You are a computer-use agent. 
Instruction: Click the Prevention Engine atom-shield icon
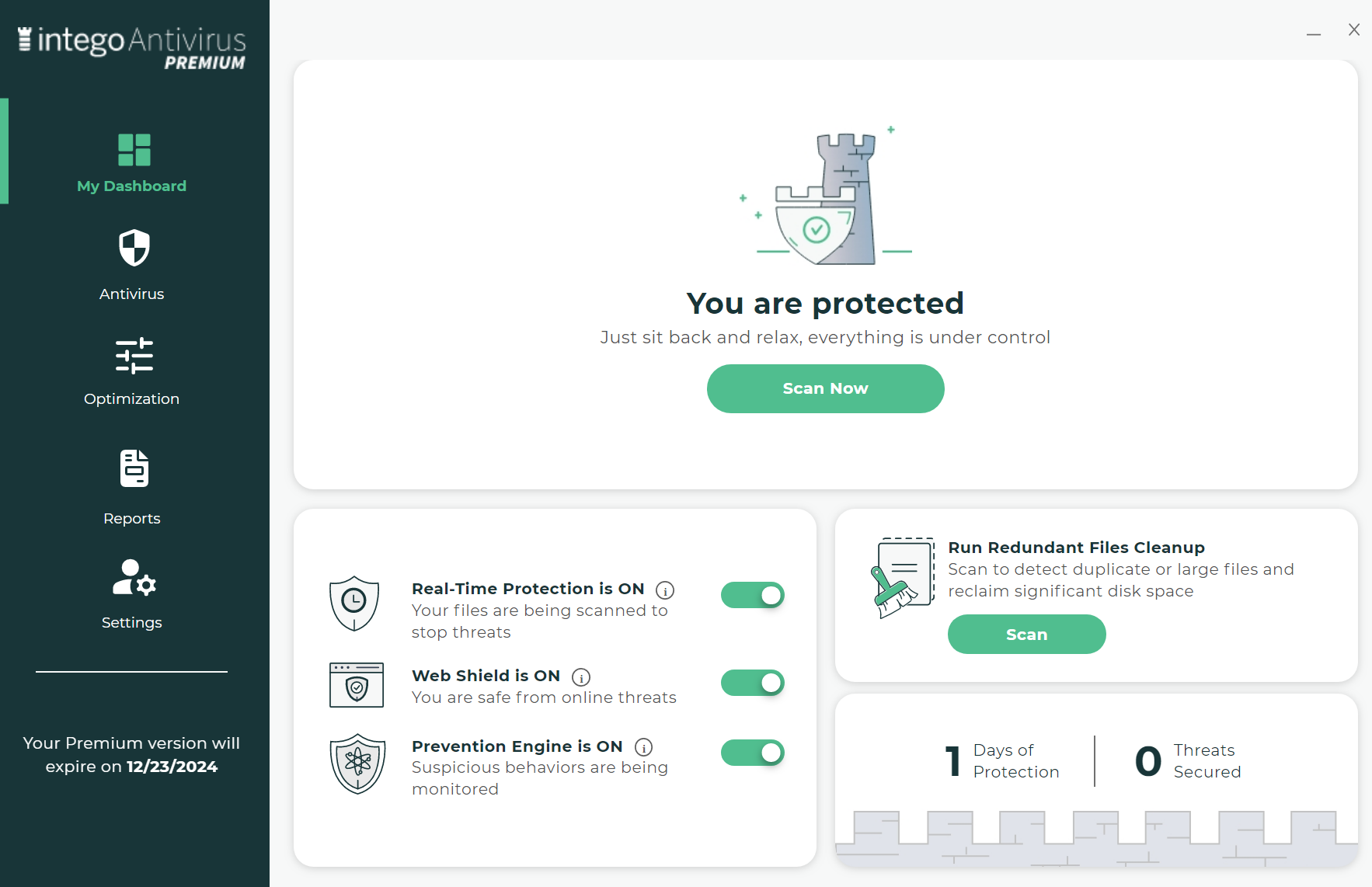tap(357, 764)
